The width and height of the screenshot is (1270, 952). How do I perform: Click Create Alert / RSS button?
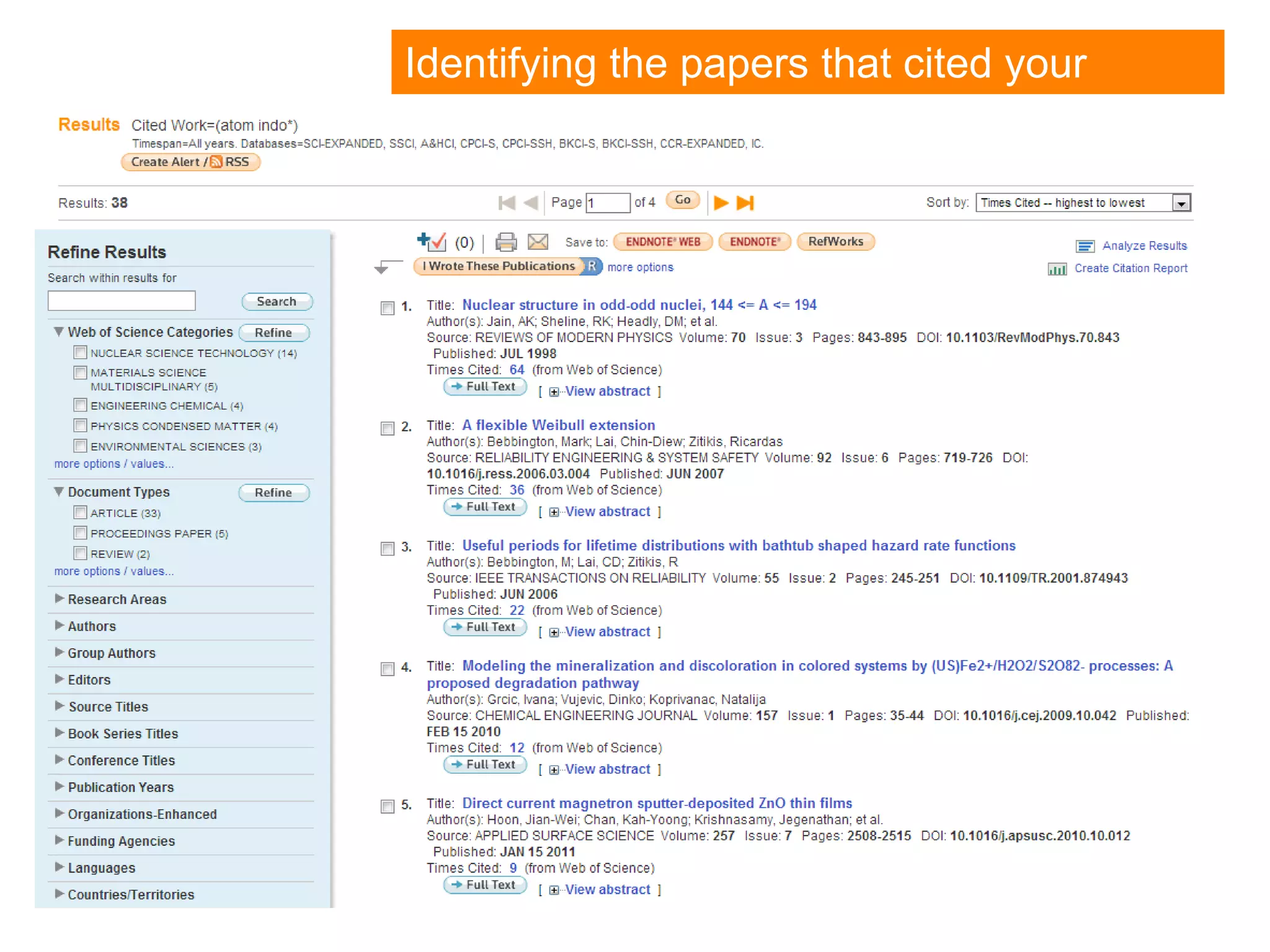(190, 162)
